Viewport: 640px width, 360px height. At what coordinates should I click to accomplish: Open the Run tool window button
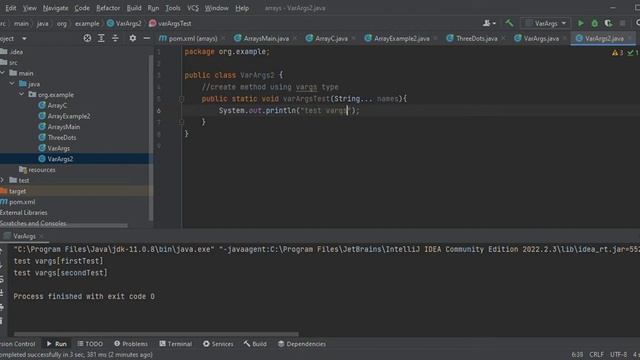57,344
